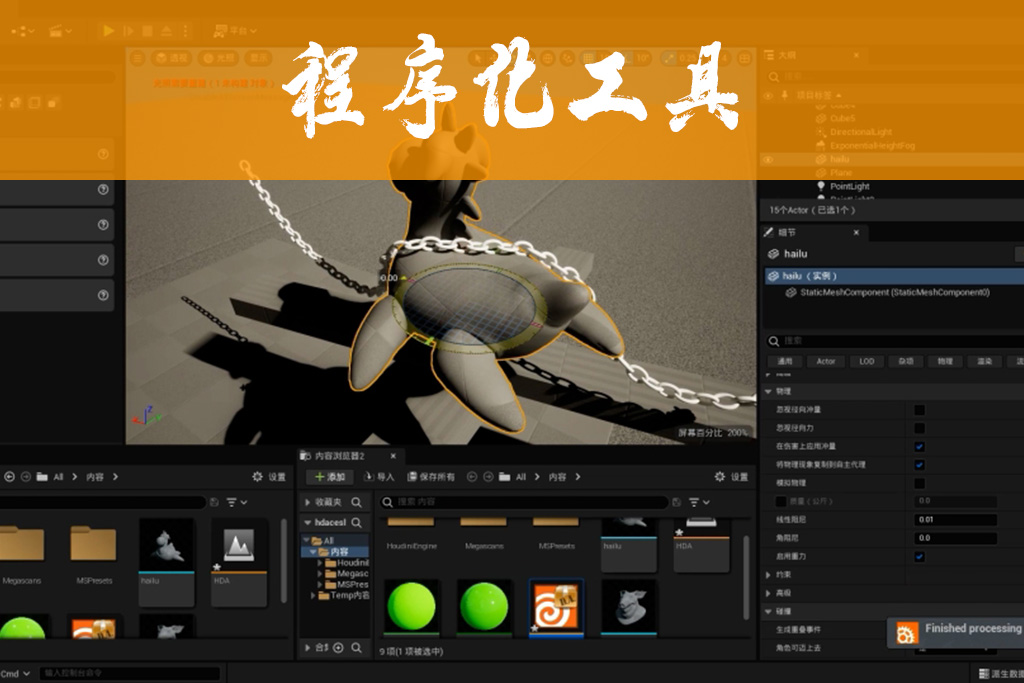Select the 通用 filter in Details

click(x=784, y=361)
